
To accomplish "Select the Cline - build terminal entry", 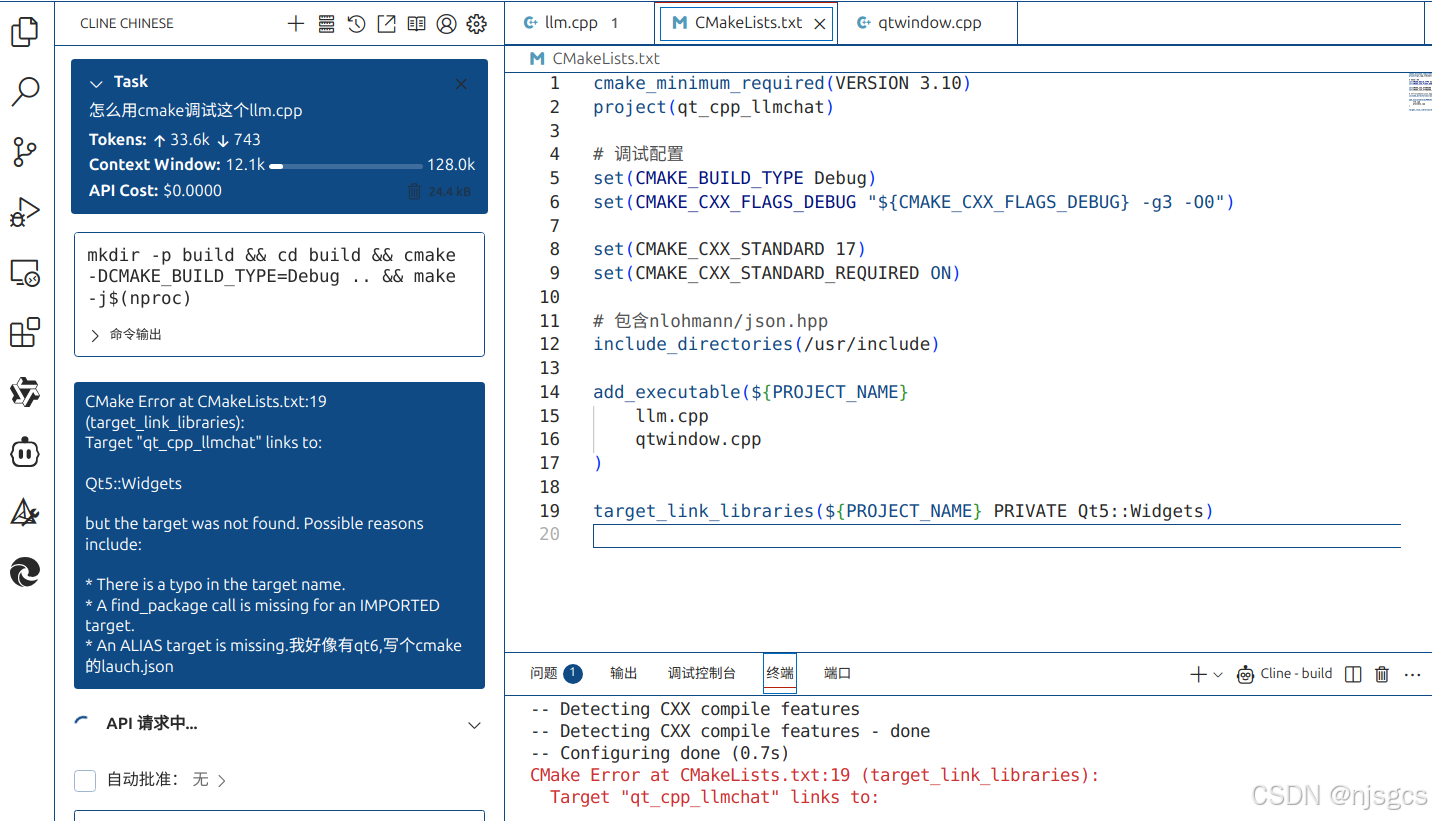I will pyautogui.click(x=1284, y=673).
